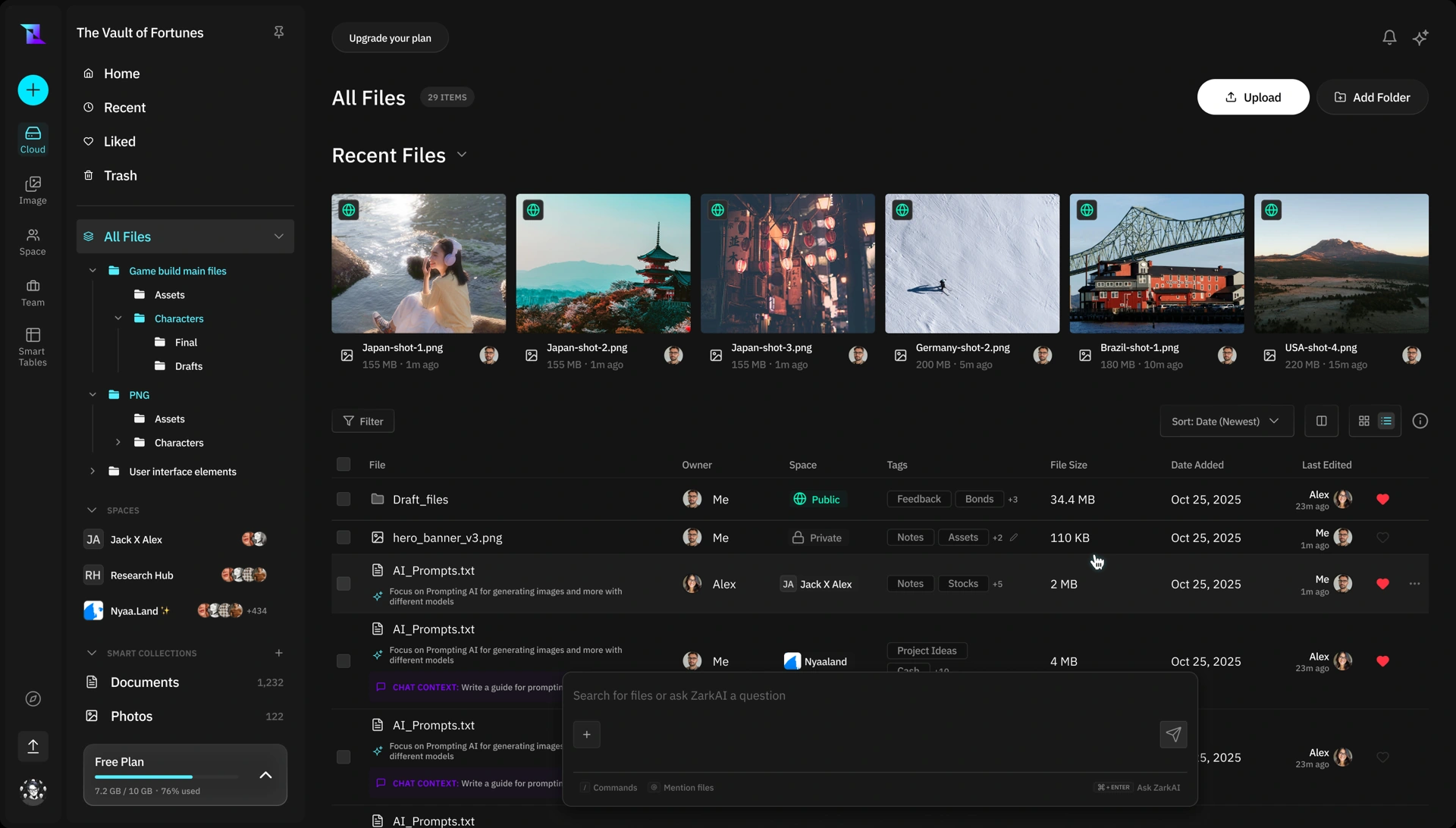This screenshot has width=1456, height=828.
Task: Click the upload arrow icon in left rail
Action: (x=33, y=746)
